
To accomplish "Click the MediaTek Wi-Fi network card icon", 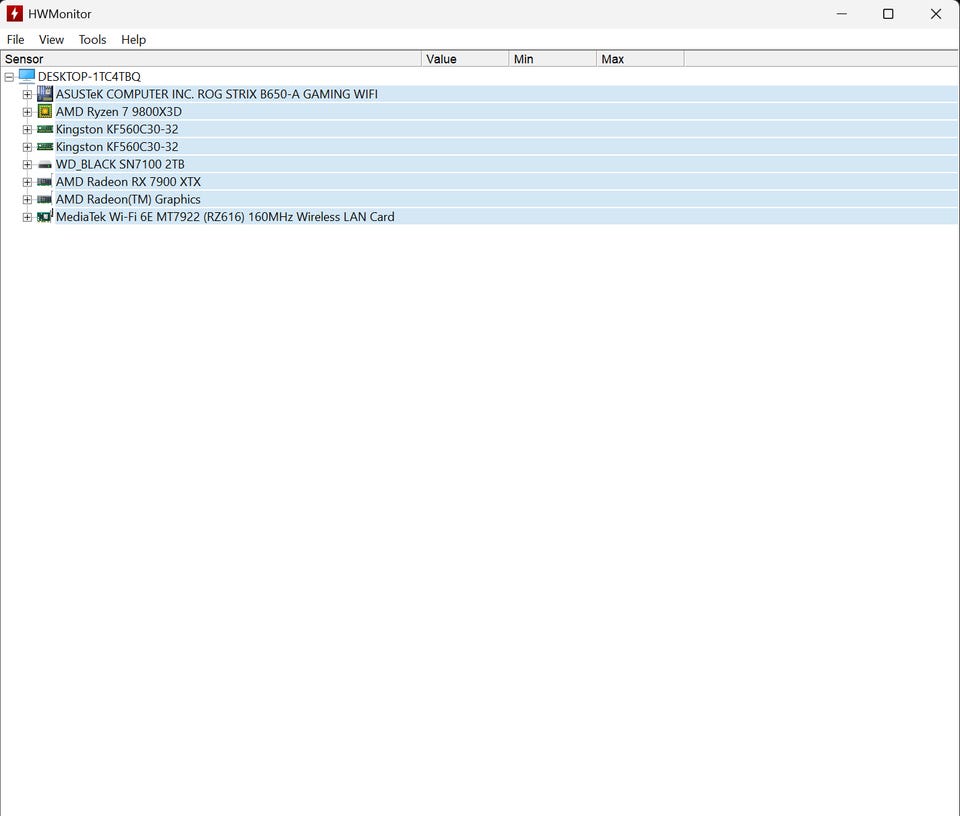I will 45,217.
